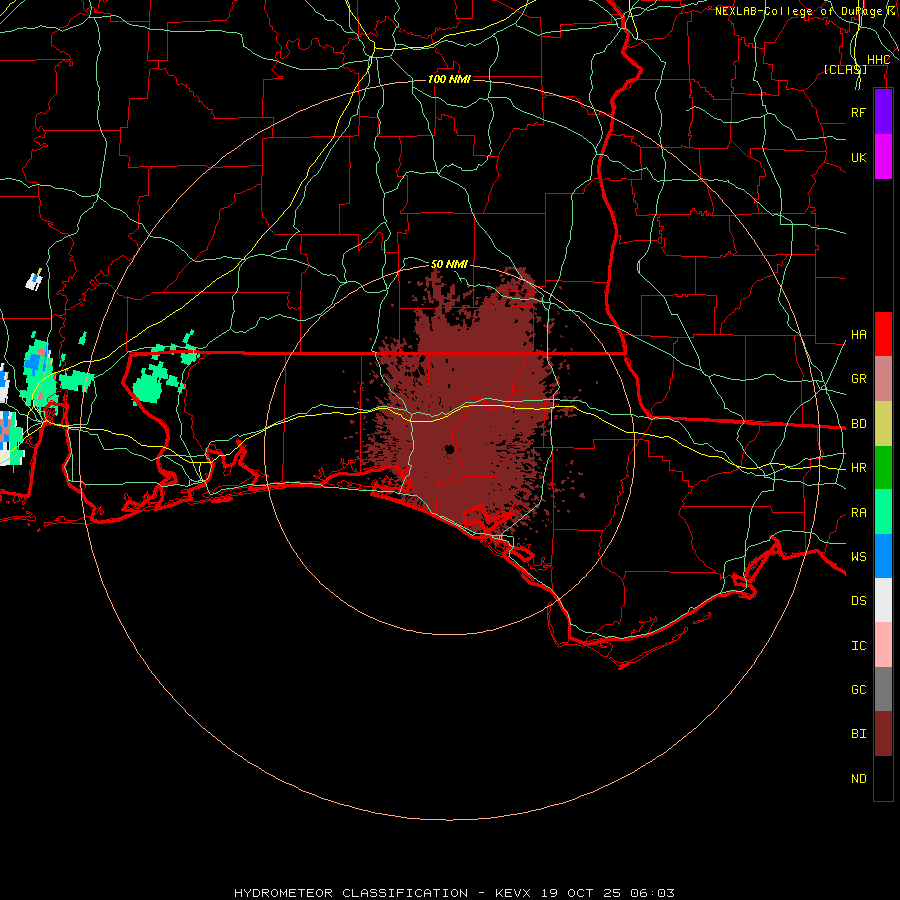The height and width of the screenshot is (900, 900).
Task: Click the GR legend label
Action: pos(858,379)
